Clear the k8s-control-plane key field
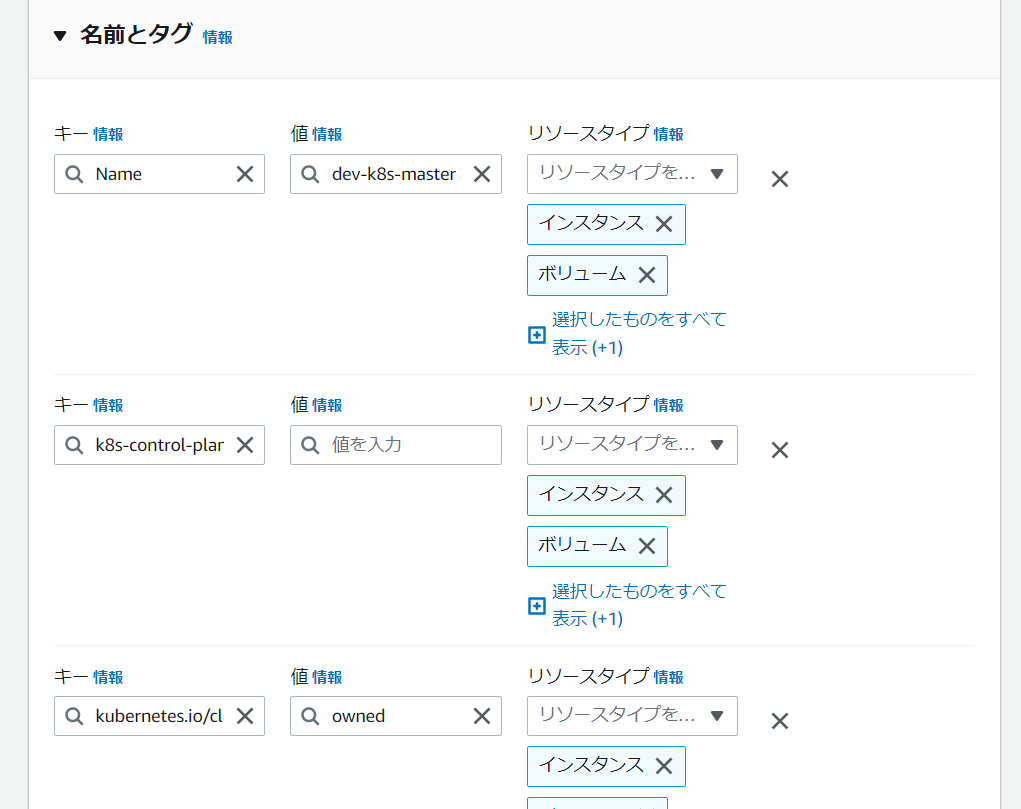The image size is (1021, 809). (x=245, y=445)
